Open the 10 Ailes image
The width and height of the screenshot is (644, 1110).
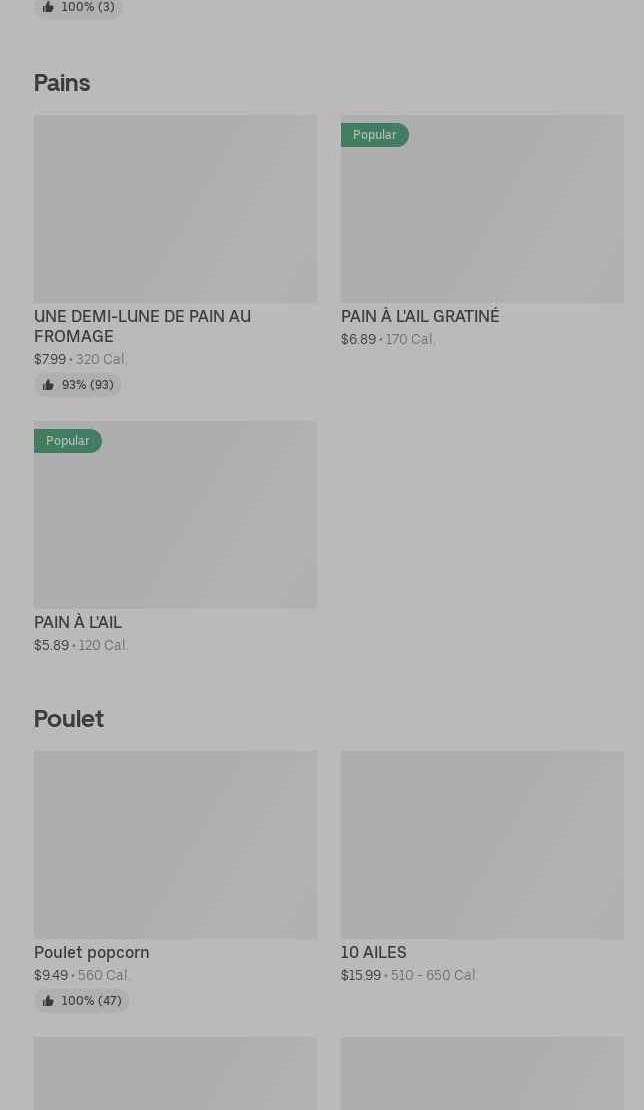[482, 845]
